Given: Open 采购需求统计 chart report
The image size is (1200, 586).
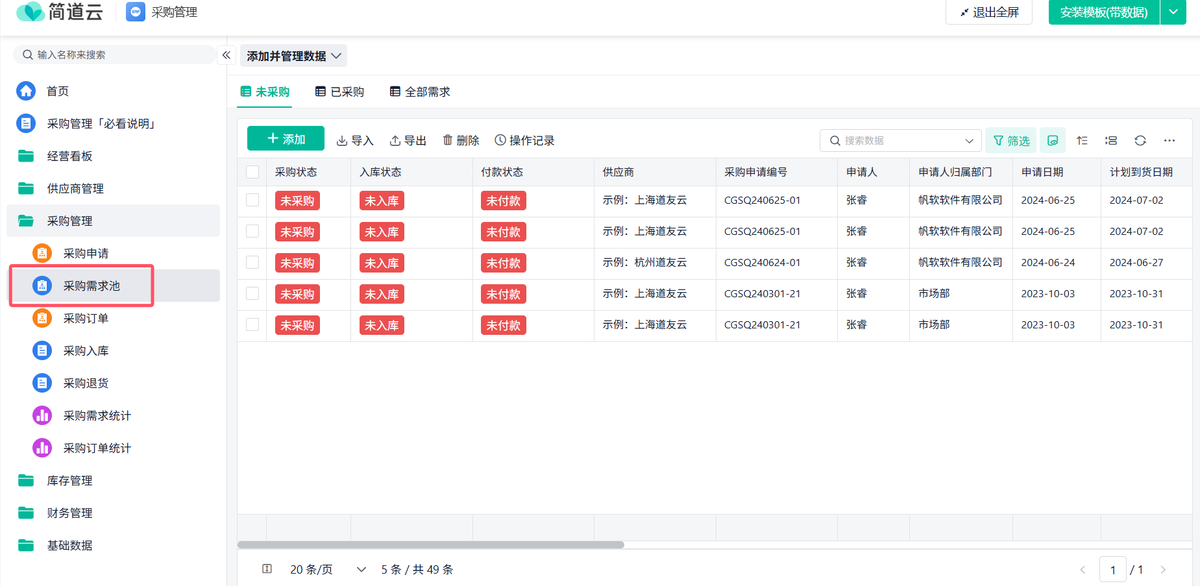Looking at the screenshot, I should [96, 416].
